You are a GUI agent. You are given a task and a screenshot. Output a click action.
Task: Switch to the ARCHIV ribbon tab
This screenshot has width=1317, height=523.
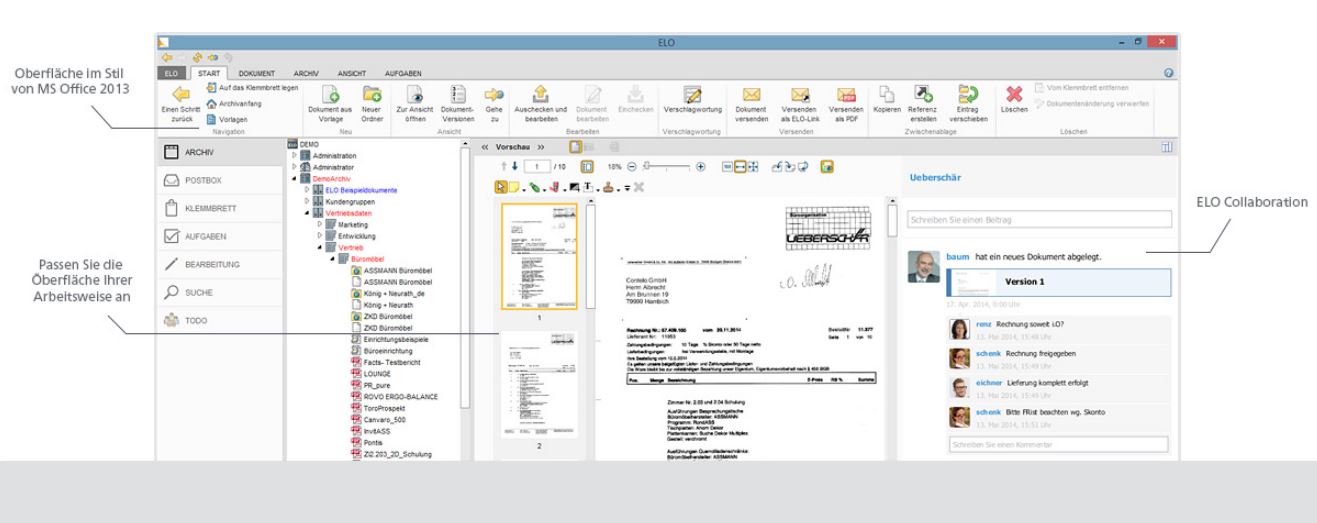tap(305, 74)
